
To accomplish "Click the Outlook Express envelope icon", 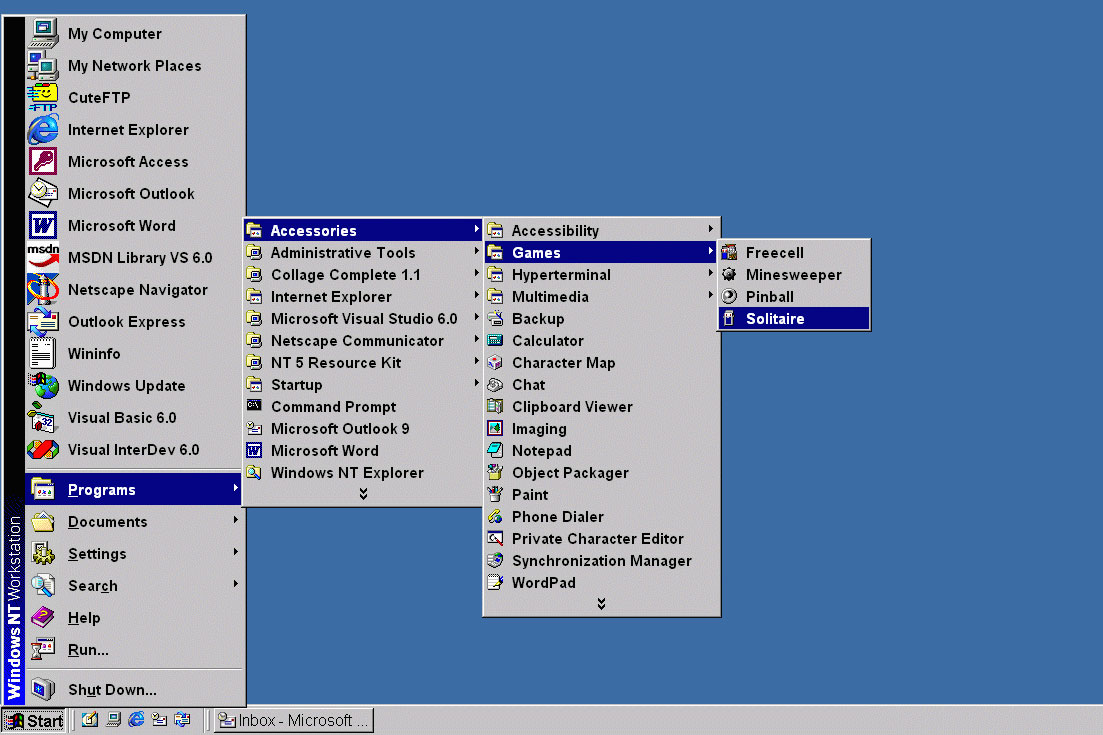I will 43,321.
